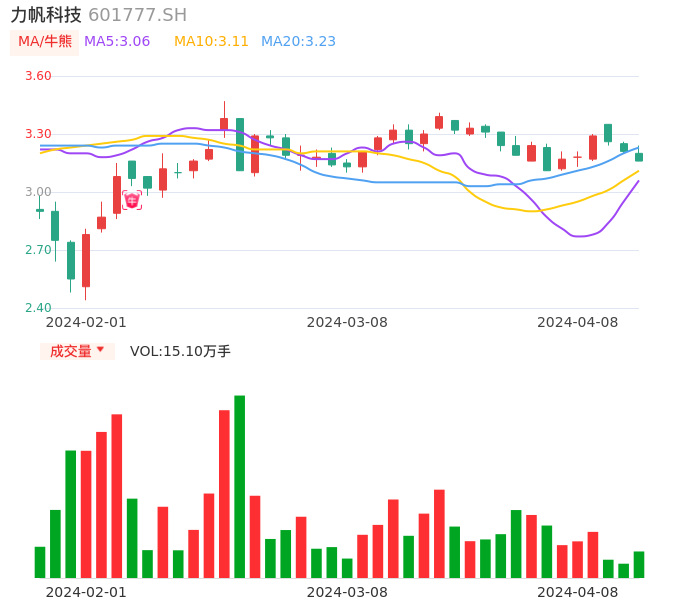686x606 pixels.
Task: Click the stock code 601777.SH
Action: tap(137, 15)
